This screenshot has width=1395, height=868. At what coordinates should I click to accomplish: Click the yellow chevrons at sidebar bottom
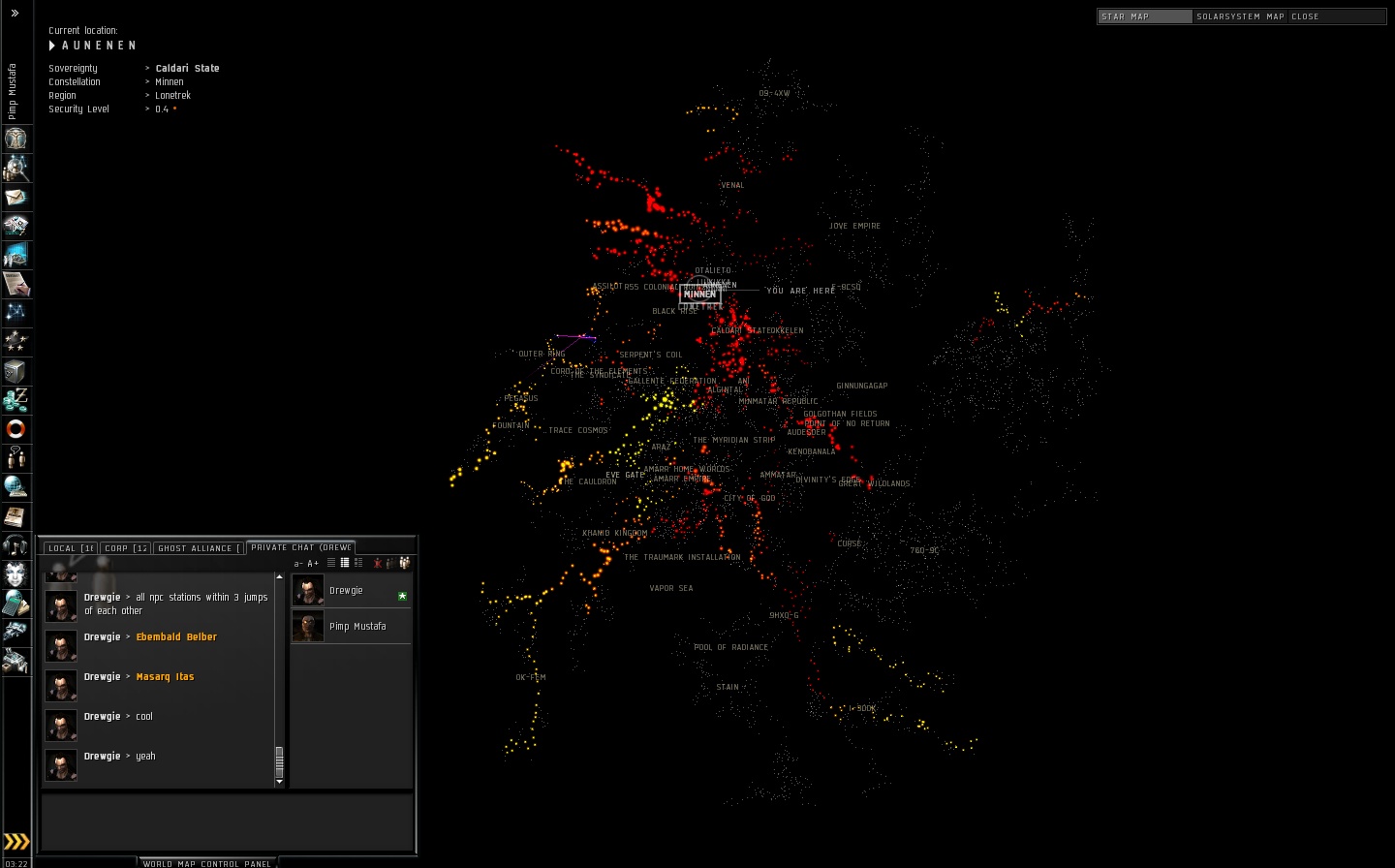coord(16,842)
